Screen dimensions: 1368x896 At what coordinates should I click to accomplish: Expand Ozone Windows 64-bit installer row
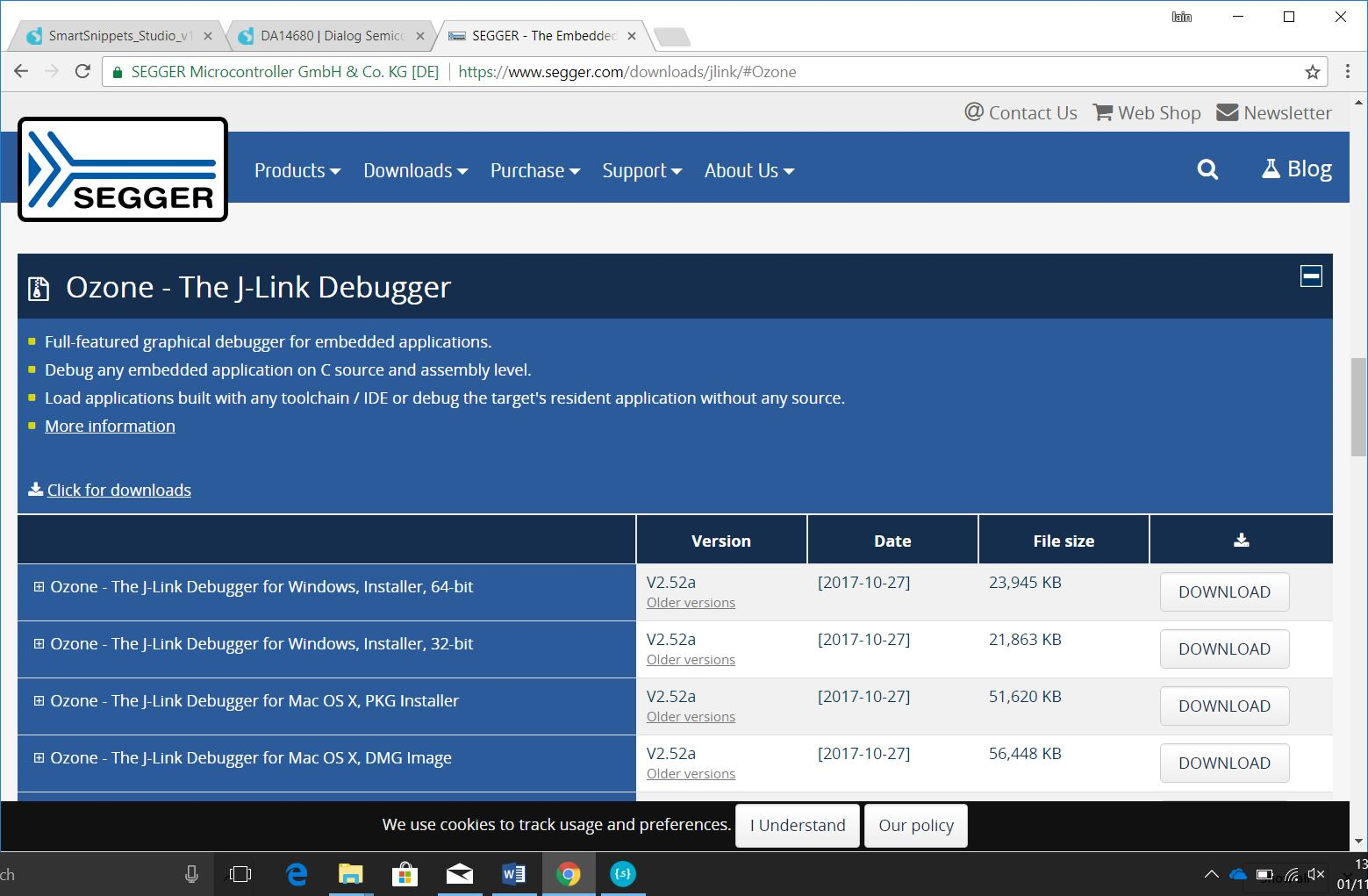pyautogui.click(x=39, y=587)
